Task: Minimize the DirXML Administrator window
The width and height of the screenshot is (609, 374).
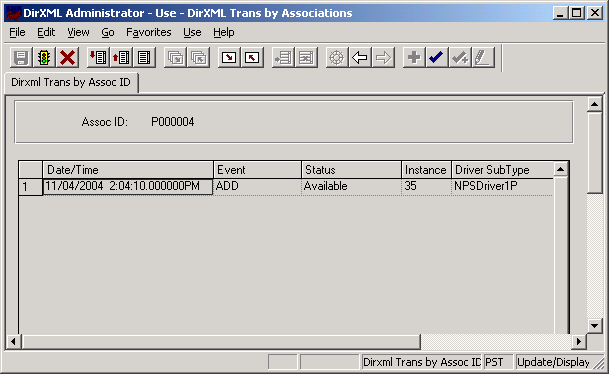Action: coord(560,13)
